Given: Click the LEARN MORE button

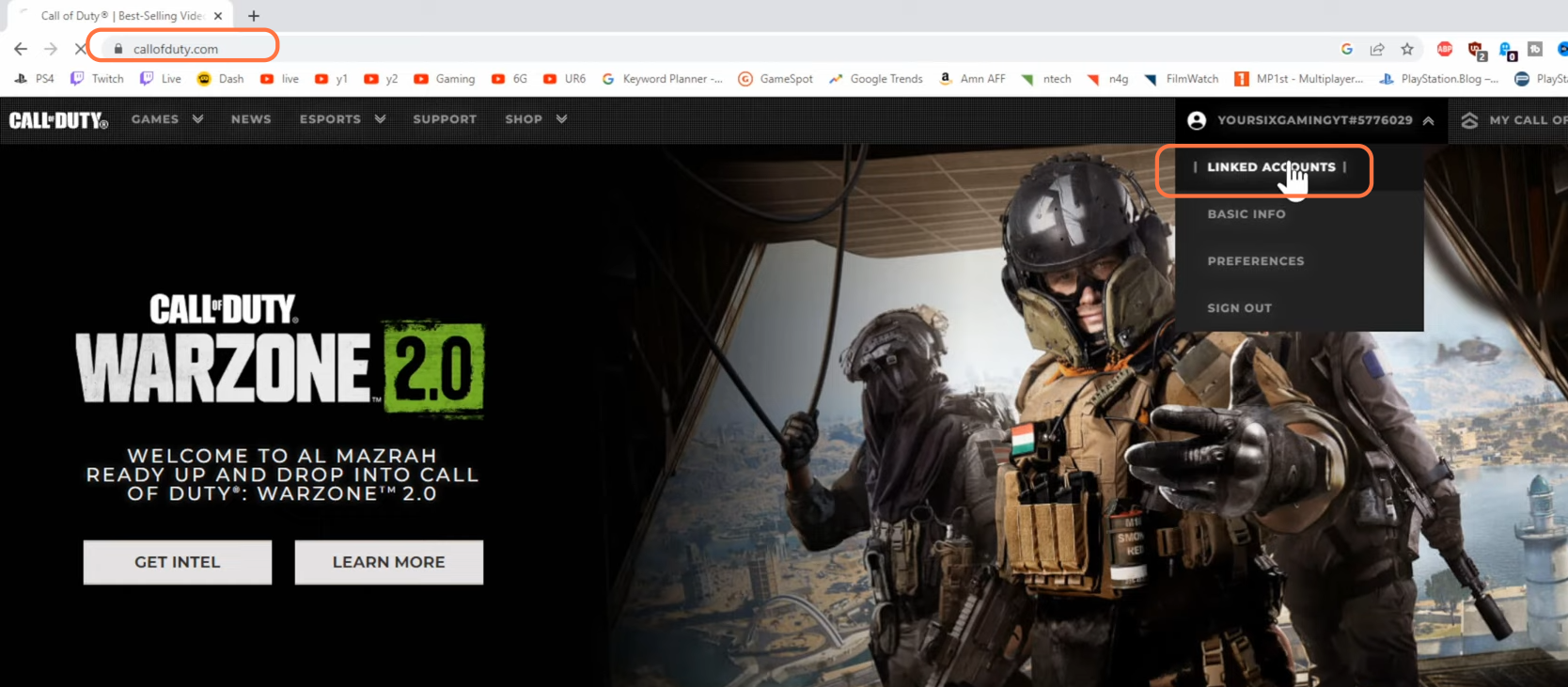Looking at the screenshot, I should (x=389, y=562).
